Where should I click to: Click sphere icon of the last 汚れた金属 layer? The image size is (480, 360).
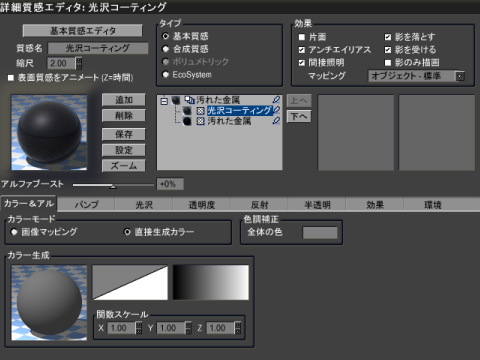pyautogui.click(x=187, y=121)
